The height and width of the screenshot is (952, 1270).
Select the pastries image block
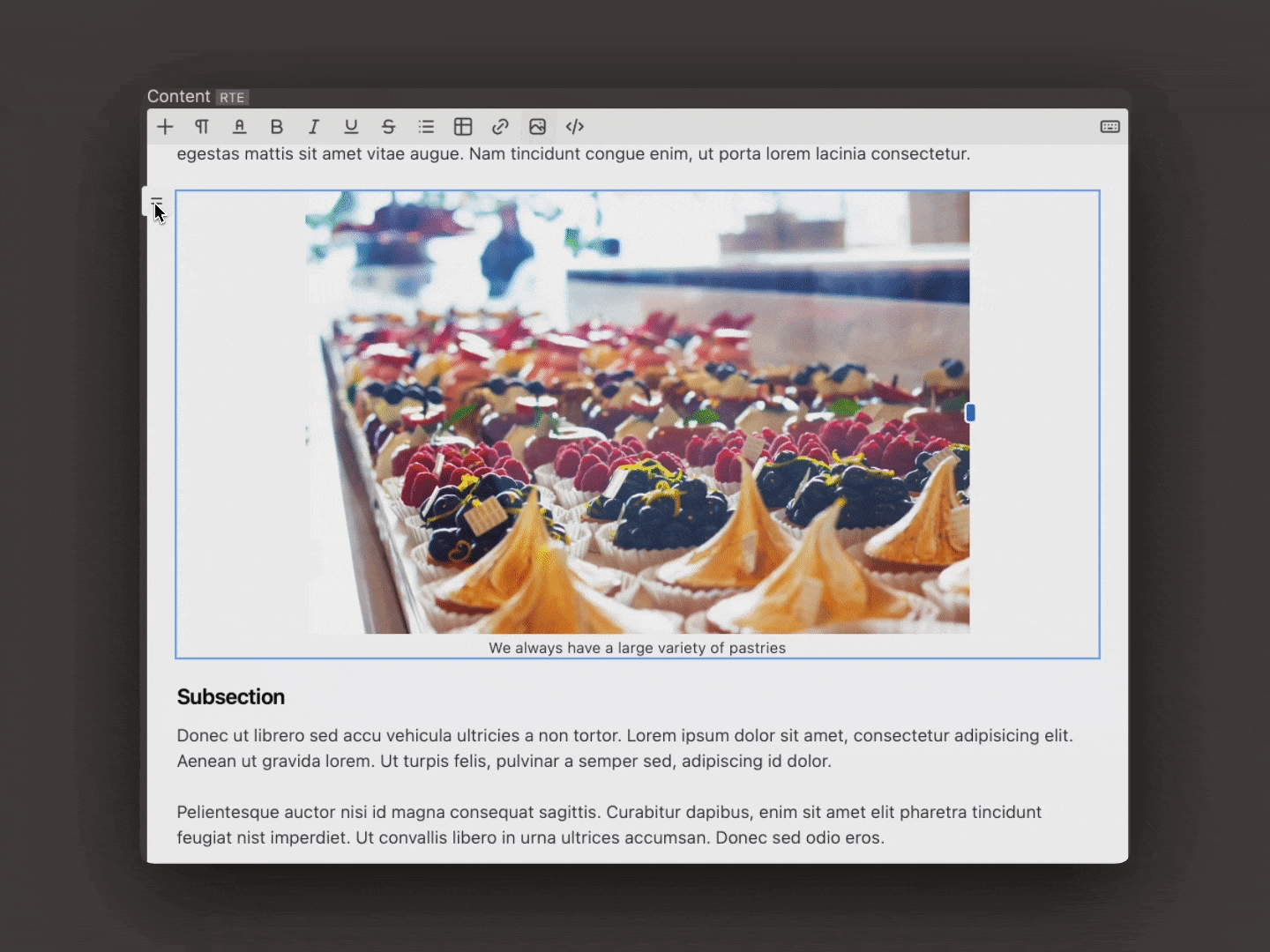coord(635,414)
